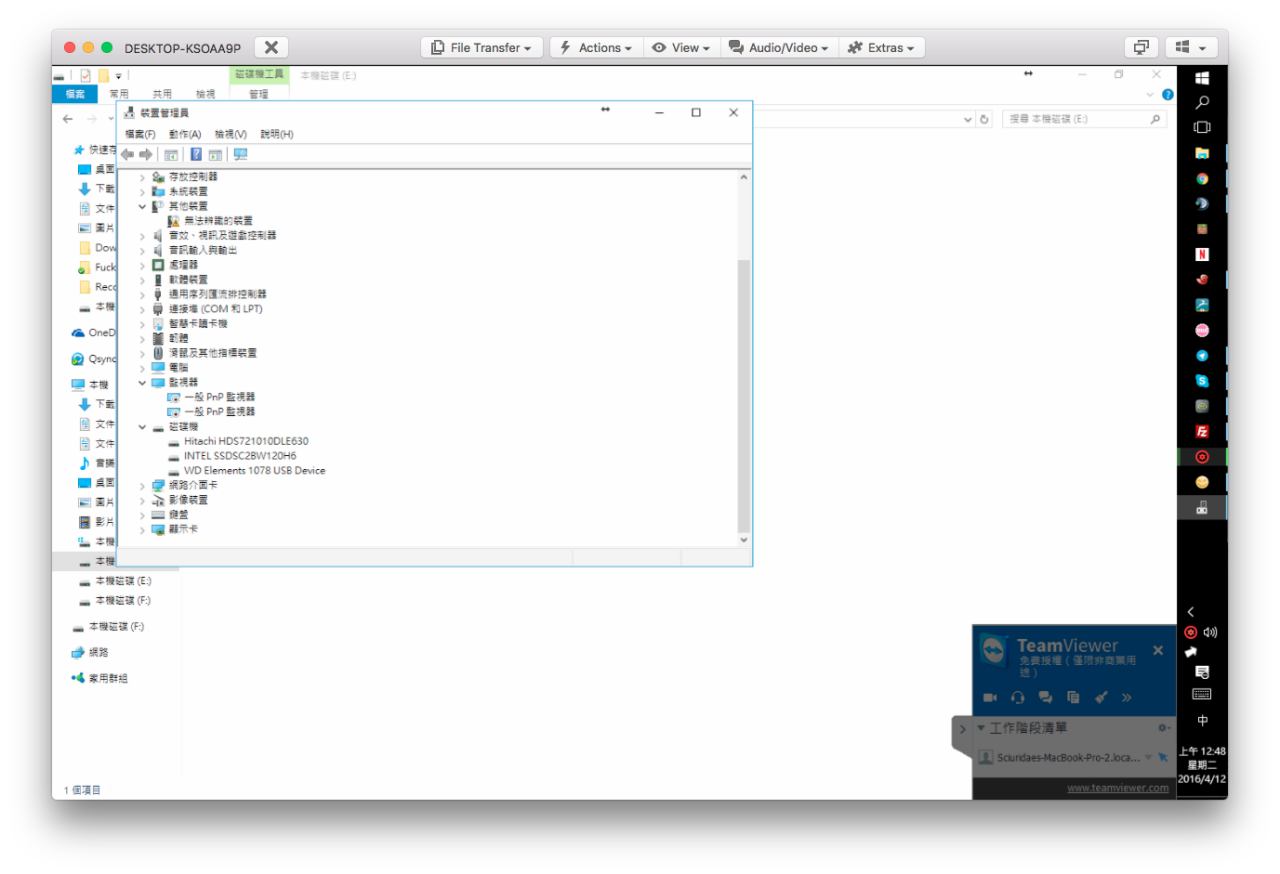Open TeamViewer File Transfer menu
The image size is (1280, 874).
[484, 47]
